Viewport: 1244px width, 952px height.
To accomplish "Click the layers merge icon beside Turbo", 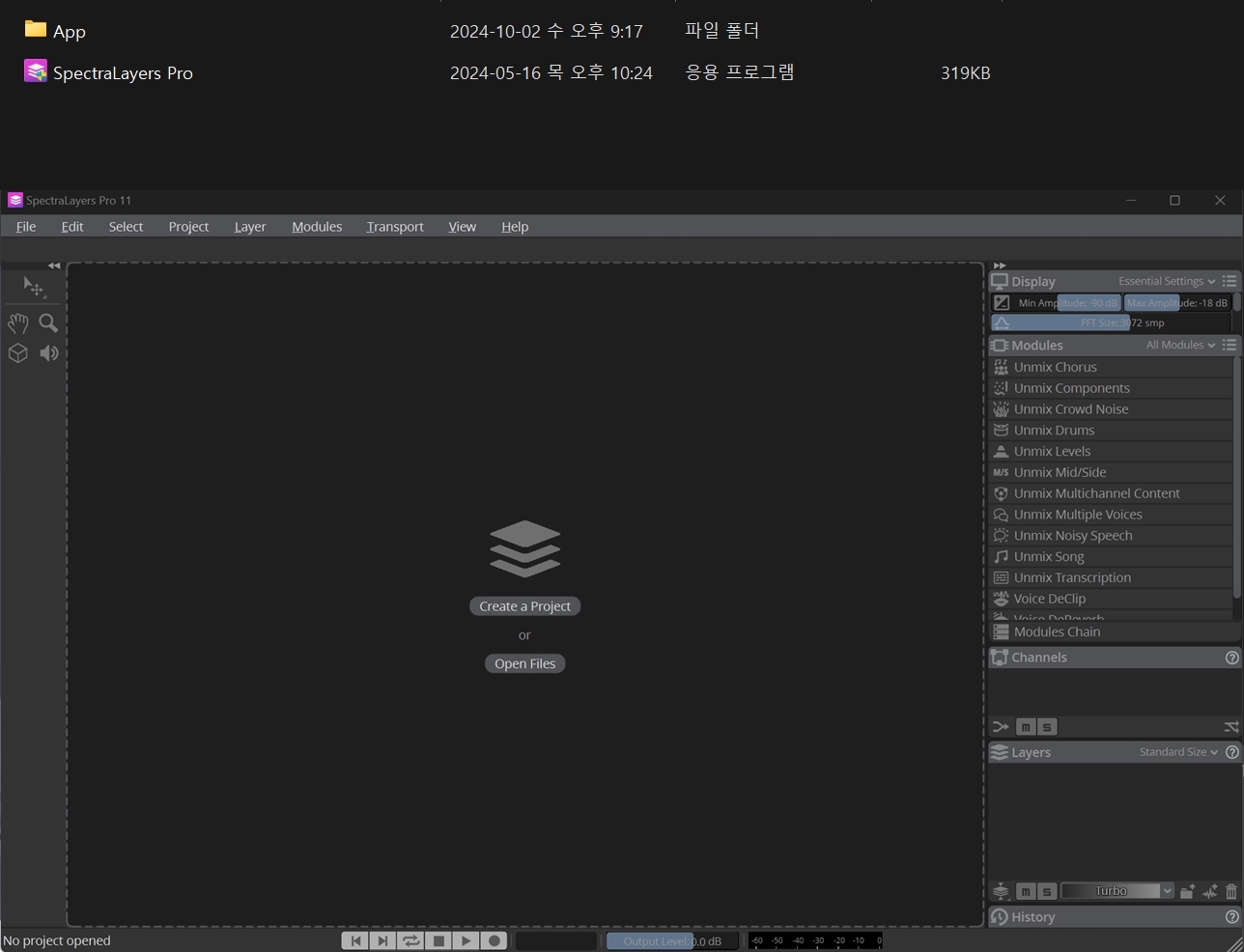I will (x=1001, y=891).
